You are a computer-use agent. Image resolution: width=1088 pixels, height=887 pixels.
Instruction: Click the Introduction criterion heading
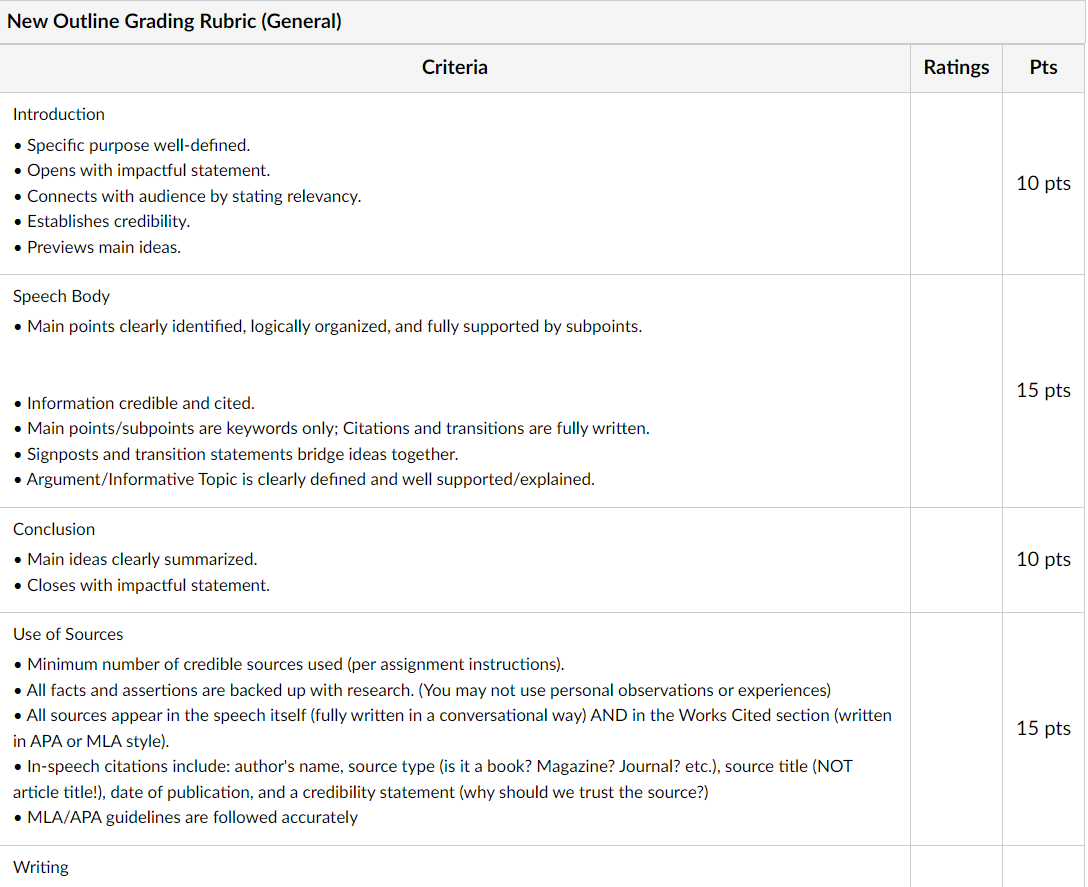tap(59, 115)
